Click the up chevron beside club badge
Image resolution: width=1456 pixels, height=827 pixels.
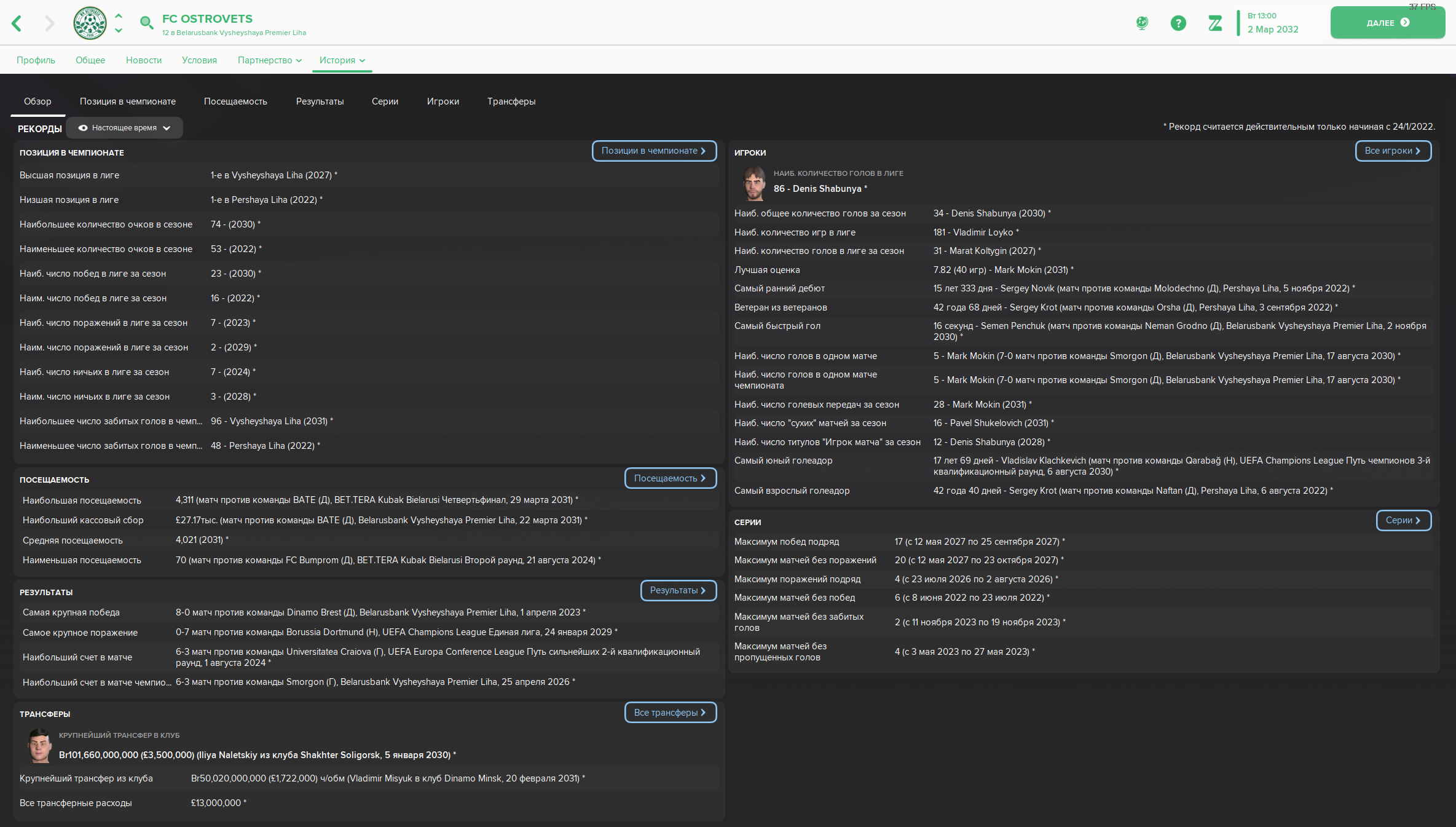pyautogui.click(x=119, y=16)
